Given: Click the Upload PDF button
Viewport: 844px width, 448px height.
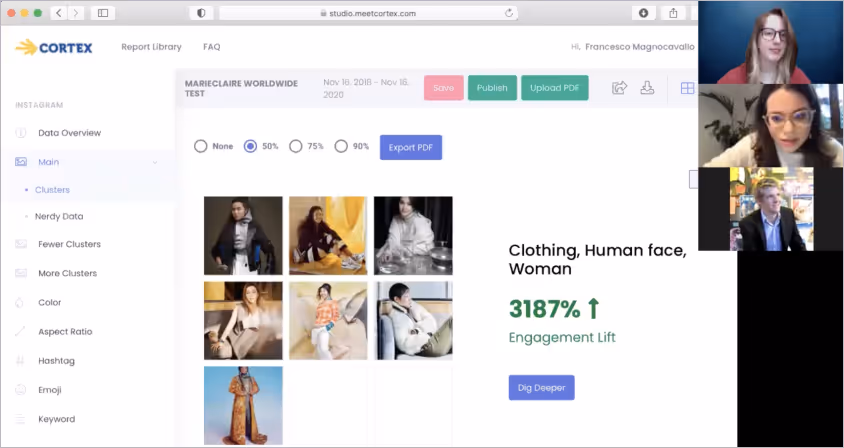Looking at the screenshot, I should [x=554, y=88].
